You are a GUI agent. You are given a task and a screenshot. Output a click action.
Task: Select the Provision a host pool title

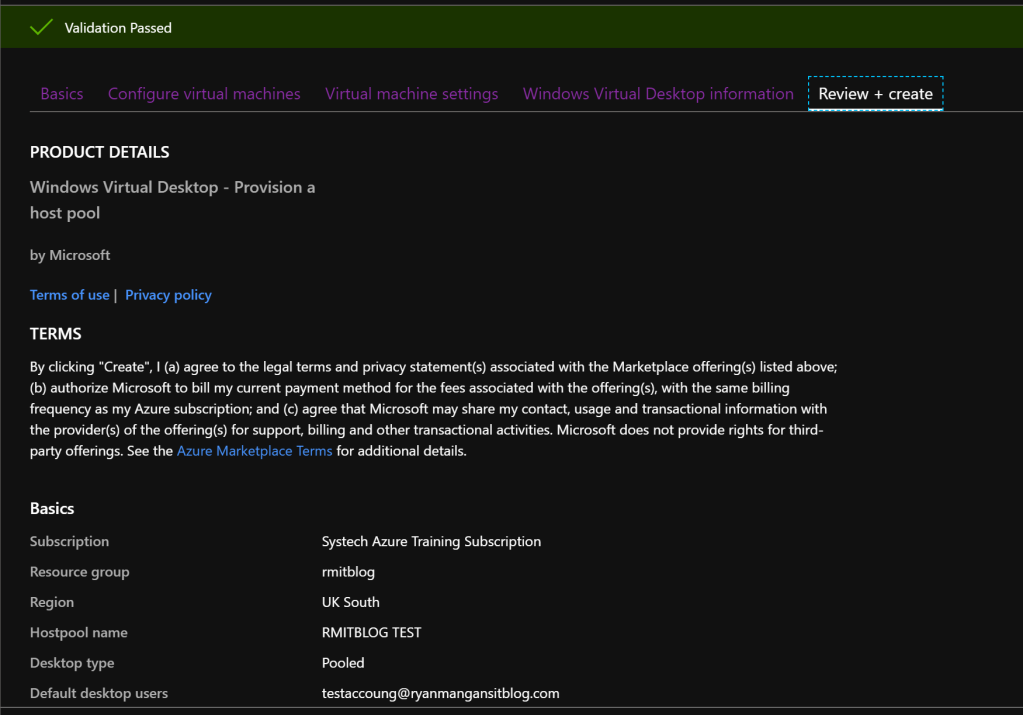[172, 200]
